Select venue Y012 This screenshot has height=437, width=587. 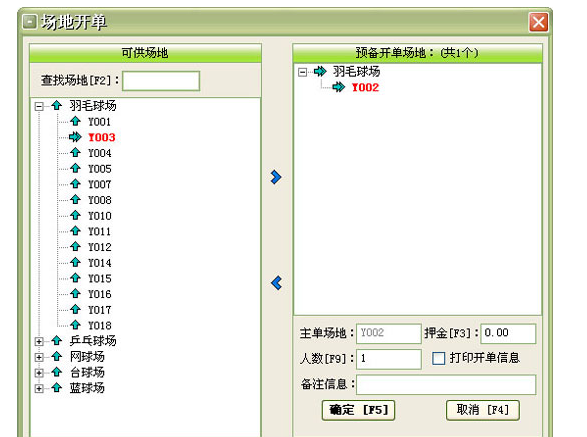point(100,248)
